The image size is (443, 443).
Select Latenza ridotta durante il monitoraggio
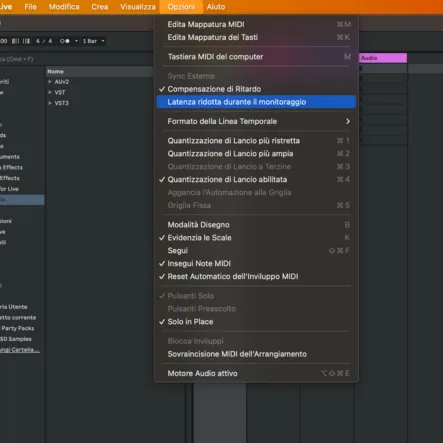click(x=256, y=102)
